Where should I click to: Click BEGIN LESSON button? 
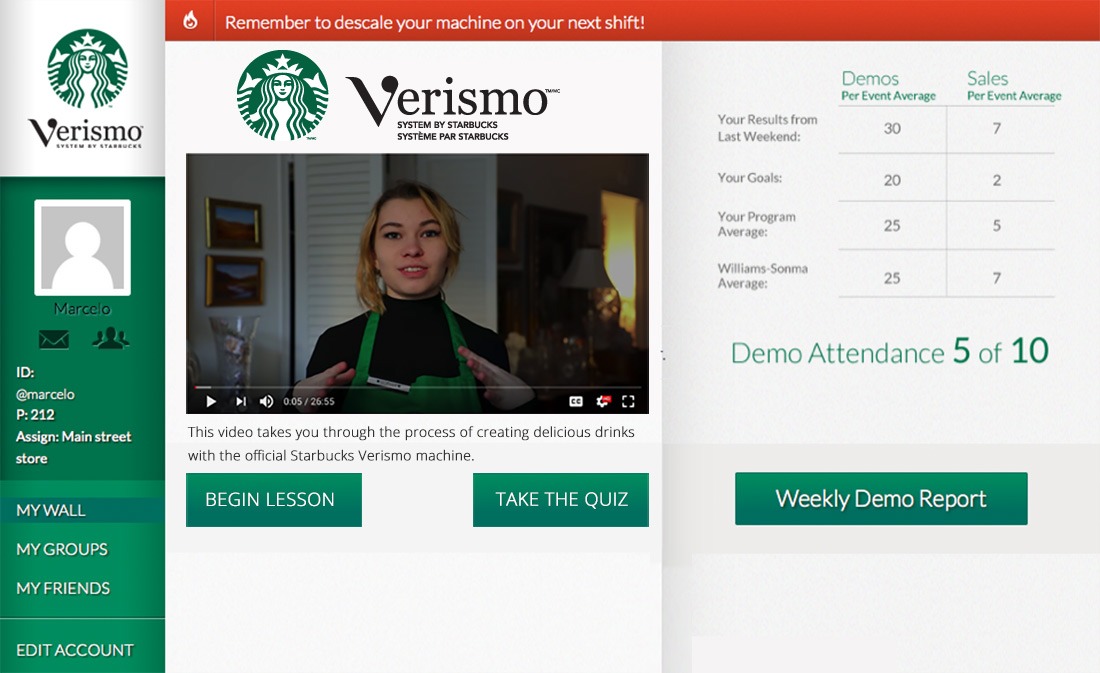click(x=274, y=500)
